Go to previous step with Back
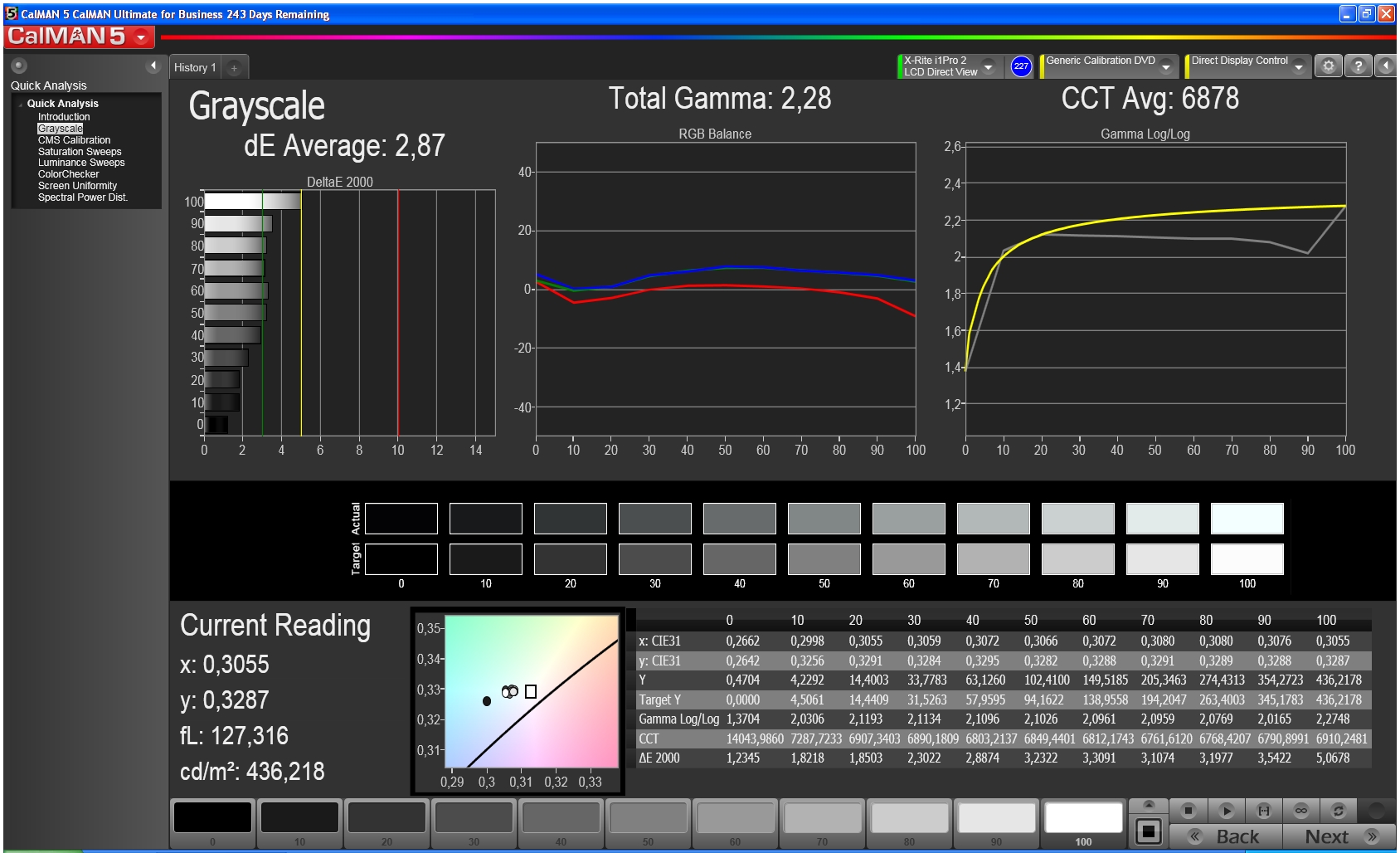Screen dimensions: 1400x853 tap(1225, 836)
